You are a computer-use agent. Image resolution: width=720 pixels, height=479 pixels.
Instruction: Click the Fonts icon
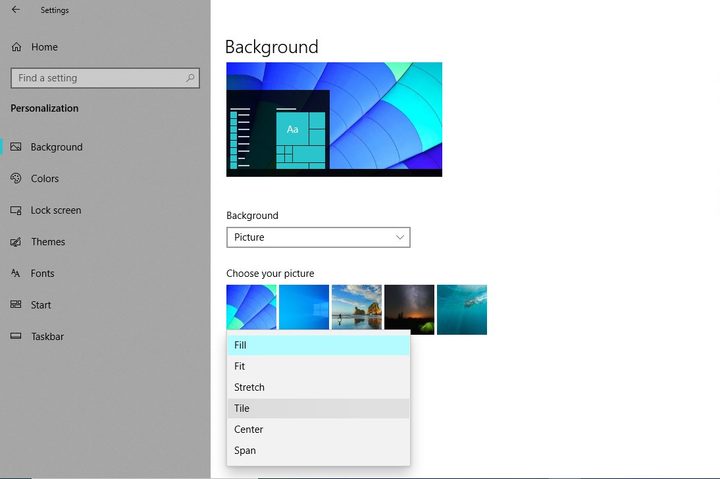(16, 273)
